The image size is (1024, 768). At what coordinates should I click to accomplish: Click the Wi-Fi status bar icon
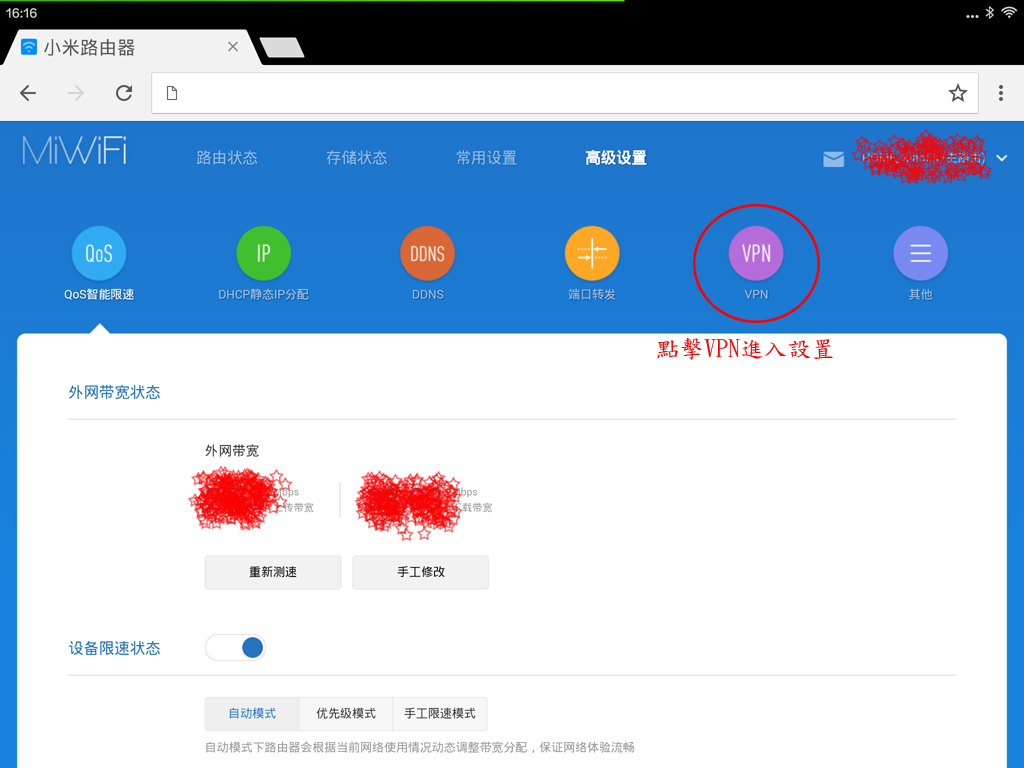pyautogui.click(x=1009, y=13)
